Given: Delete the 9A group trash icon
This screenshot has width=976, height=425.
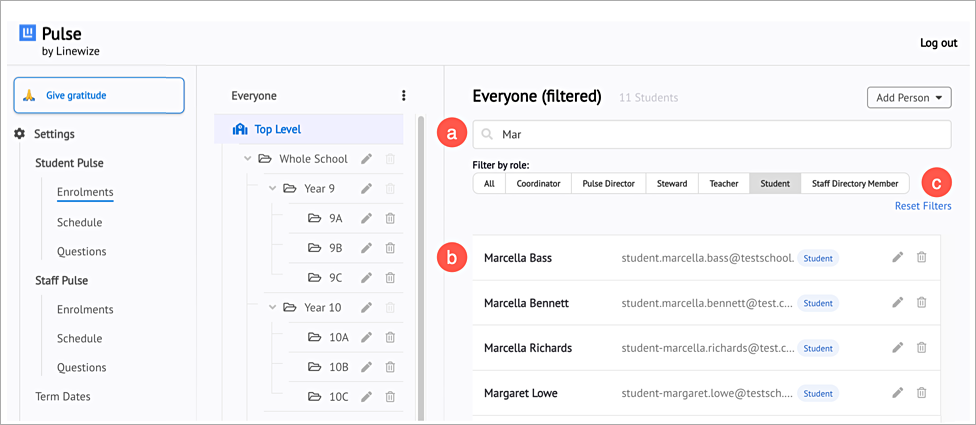Looking at the screenshot, I should 390,218.
